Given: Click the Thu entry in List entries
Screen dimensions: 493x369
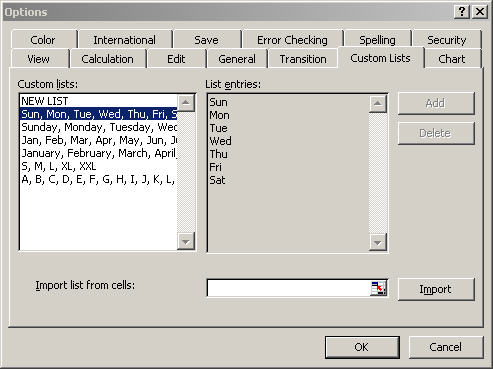Looking at the screenshot, I should (218, 154).
